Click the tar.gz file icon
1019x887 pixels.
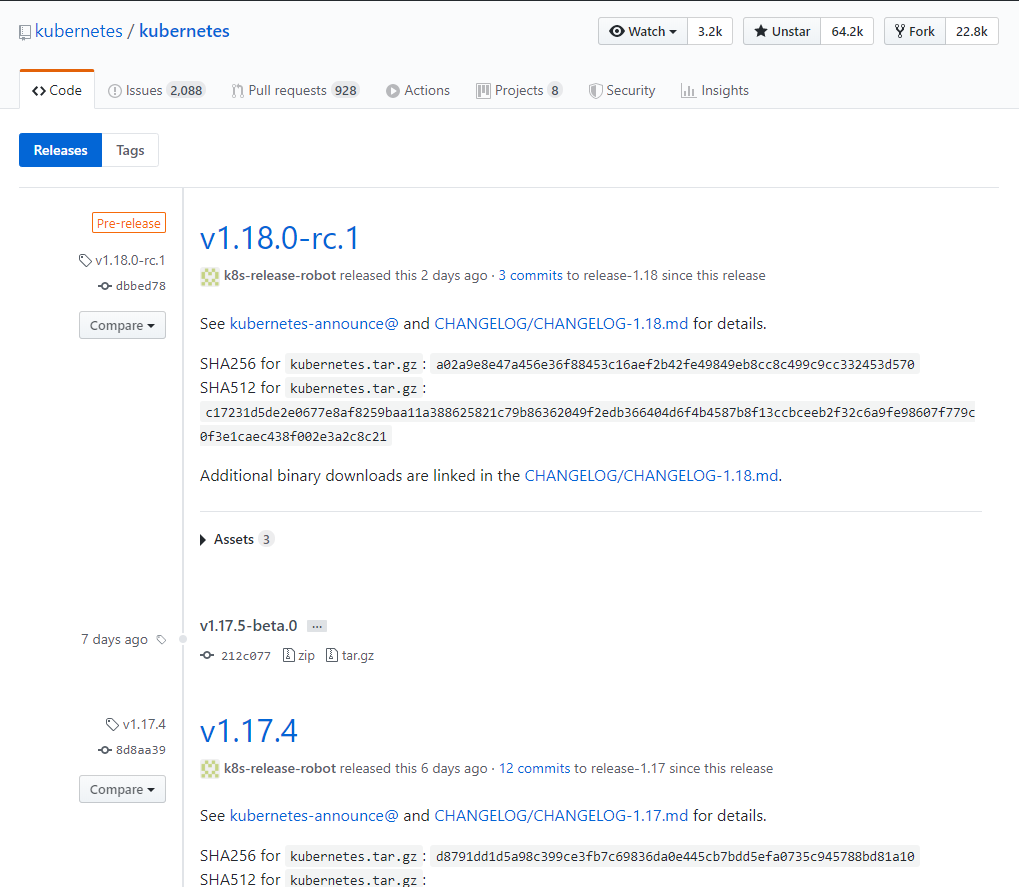pyautogui.click(x=331, y=655)
